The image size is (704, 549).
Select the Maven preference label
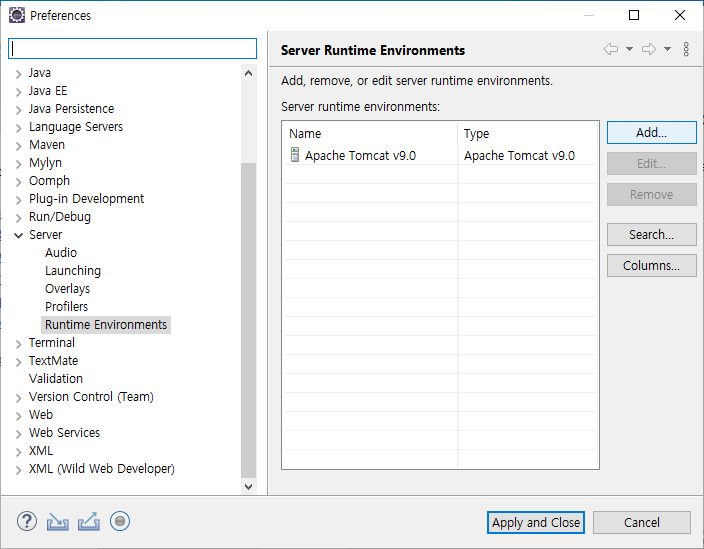point(47,145)
